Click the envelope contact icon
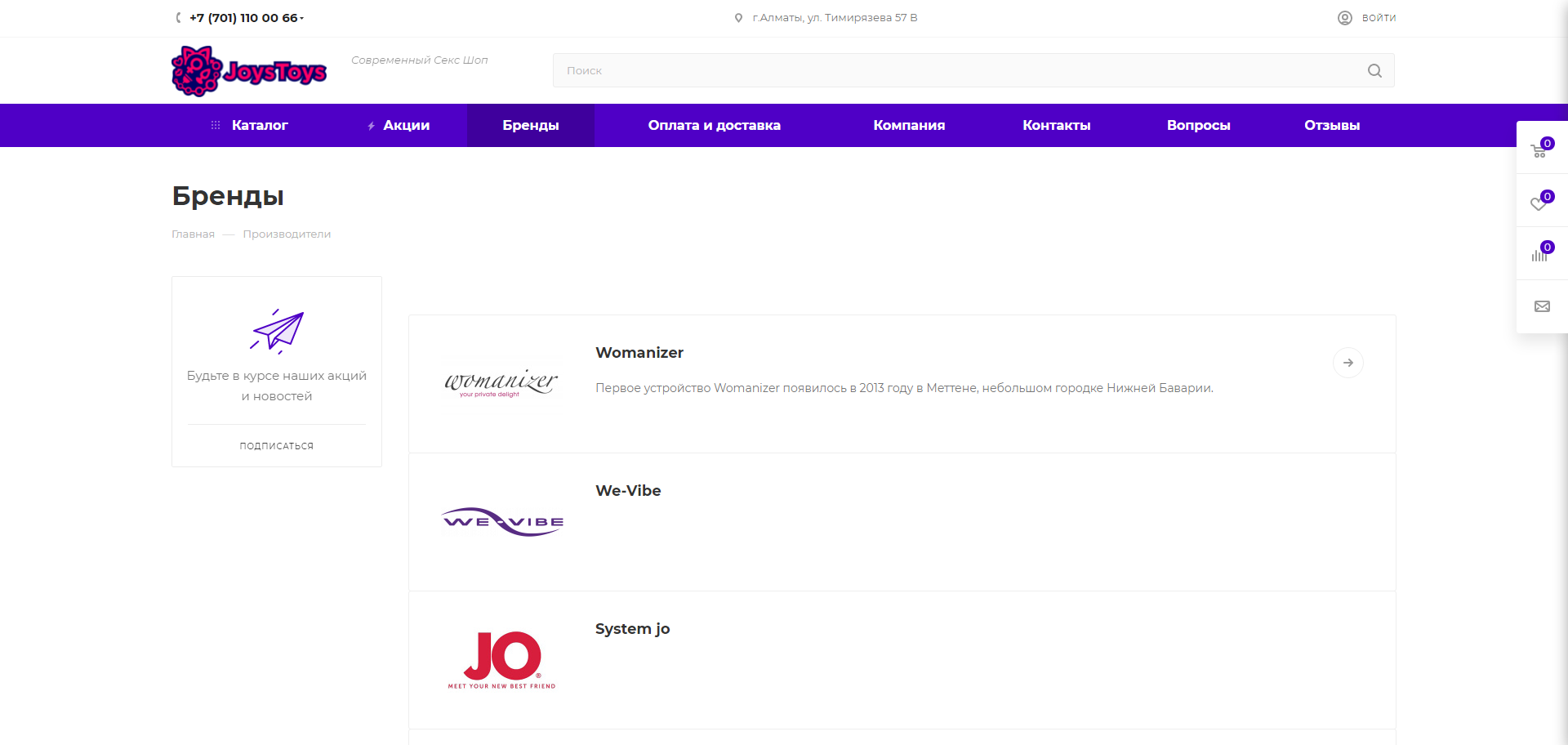 (x=1542, y=306)
